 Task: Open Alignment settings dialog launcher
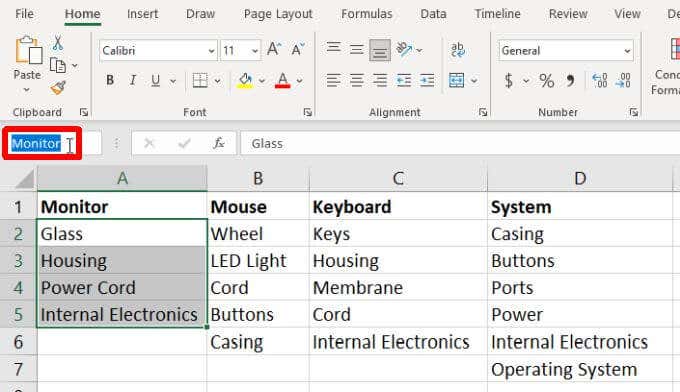click(483, 112)
